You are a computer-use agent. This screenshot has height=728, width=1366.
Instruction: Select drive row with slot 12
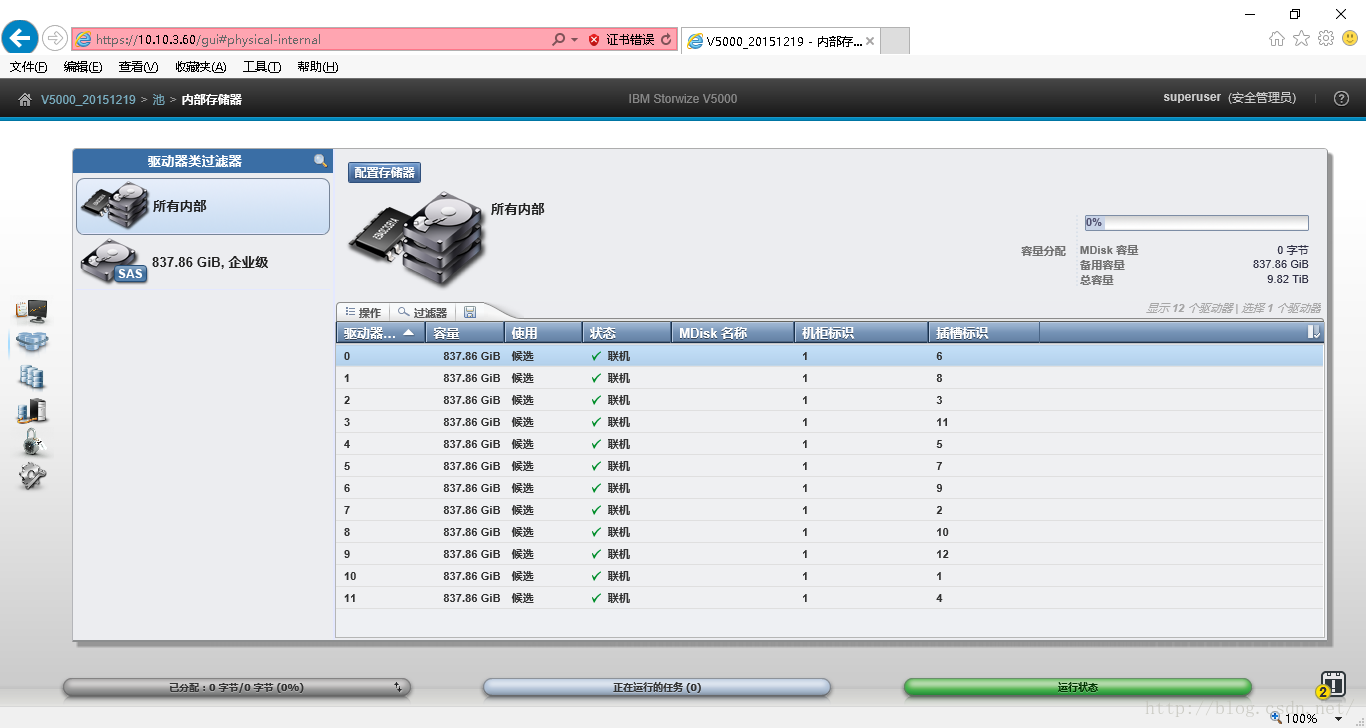click(829, 554)
